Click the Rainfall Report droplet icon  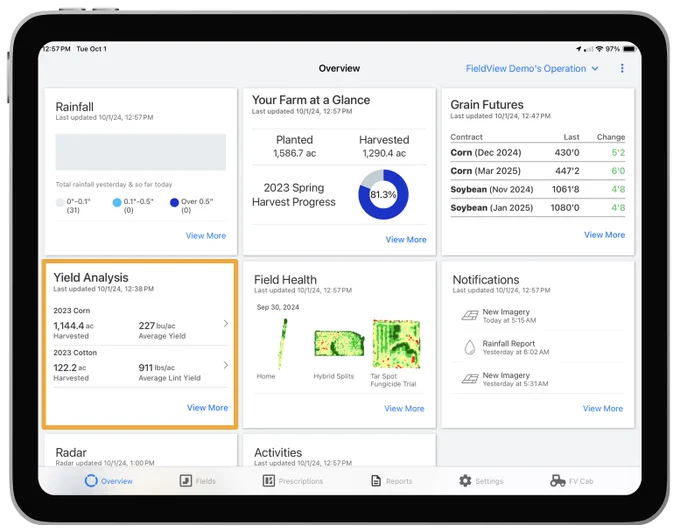(x=470, y=347)
